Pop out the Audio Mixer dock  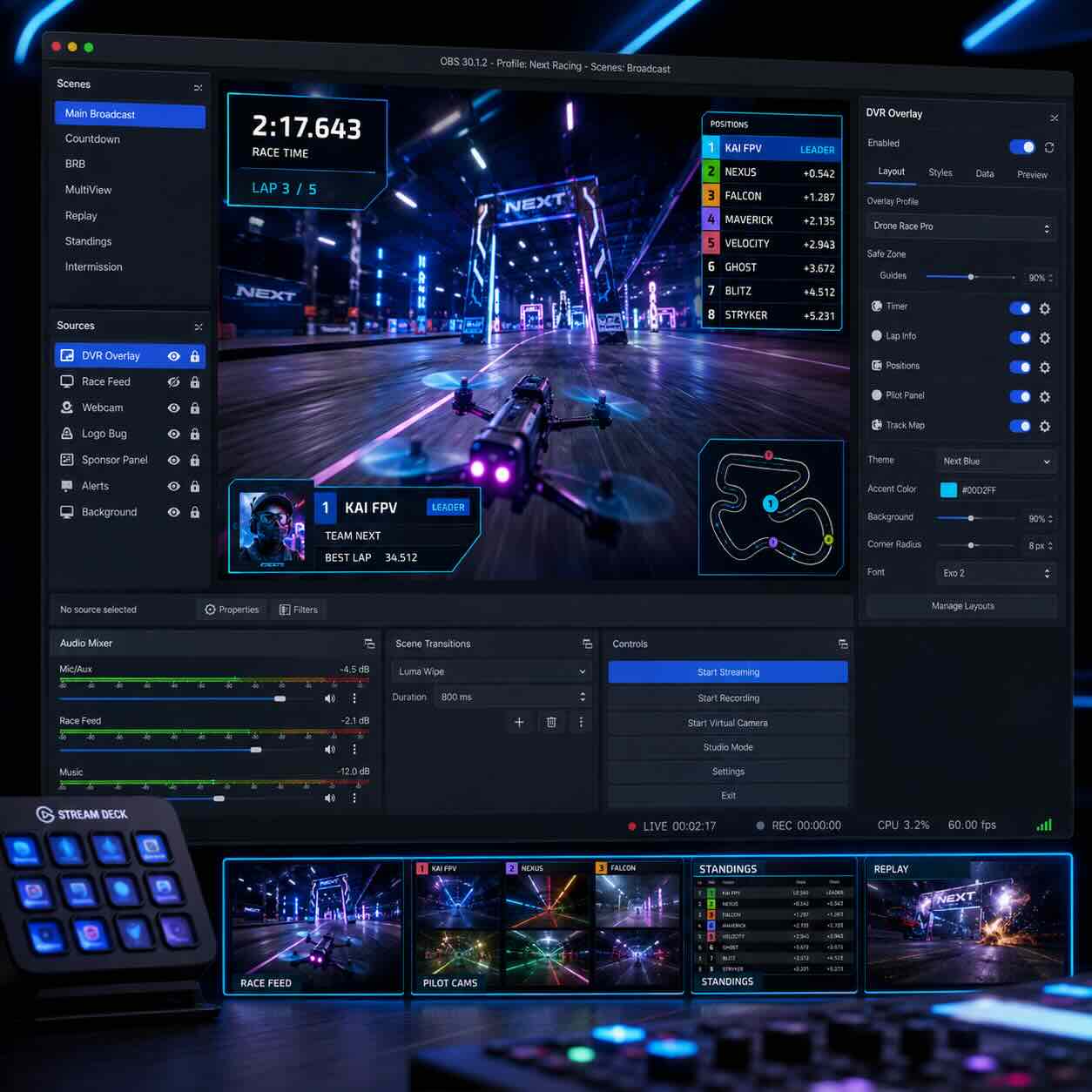pyautogui.click(x=369, y=644)
